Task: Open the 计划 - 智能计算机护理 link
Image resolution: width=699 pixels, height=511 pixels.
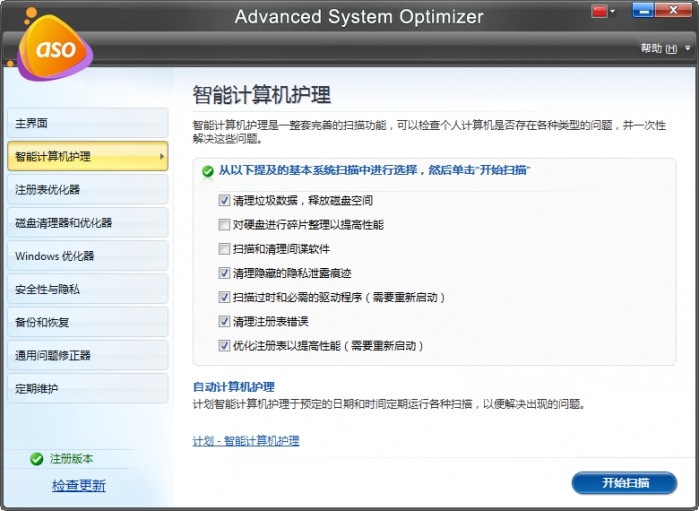Action: [x=246, y=441]
